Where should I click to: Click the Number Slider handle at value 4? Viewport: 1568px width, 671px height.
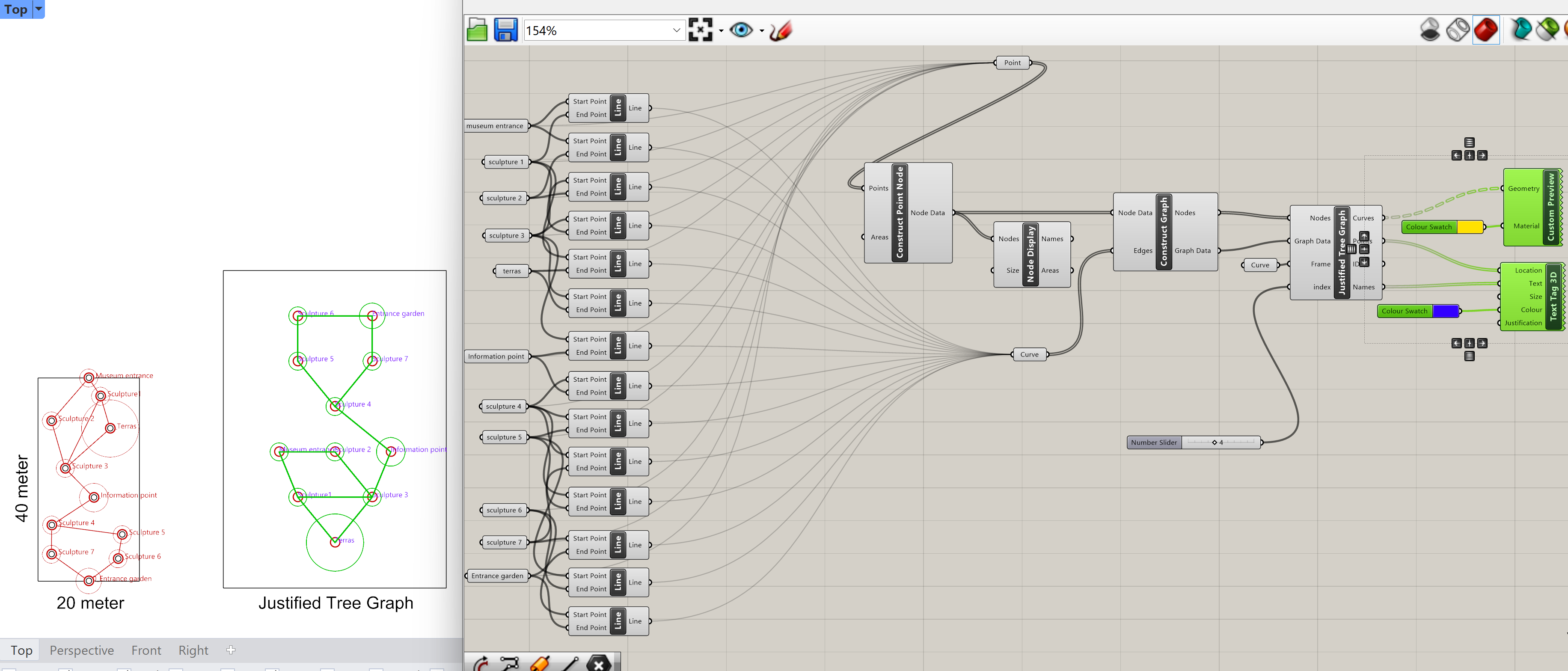1215,442
